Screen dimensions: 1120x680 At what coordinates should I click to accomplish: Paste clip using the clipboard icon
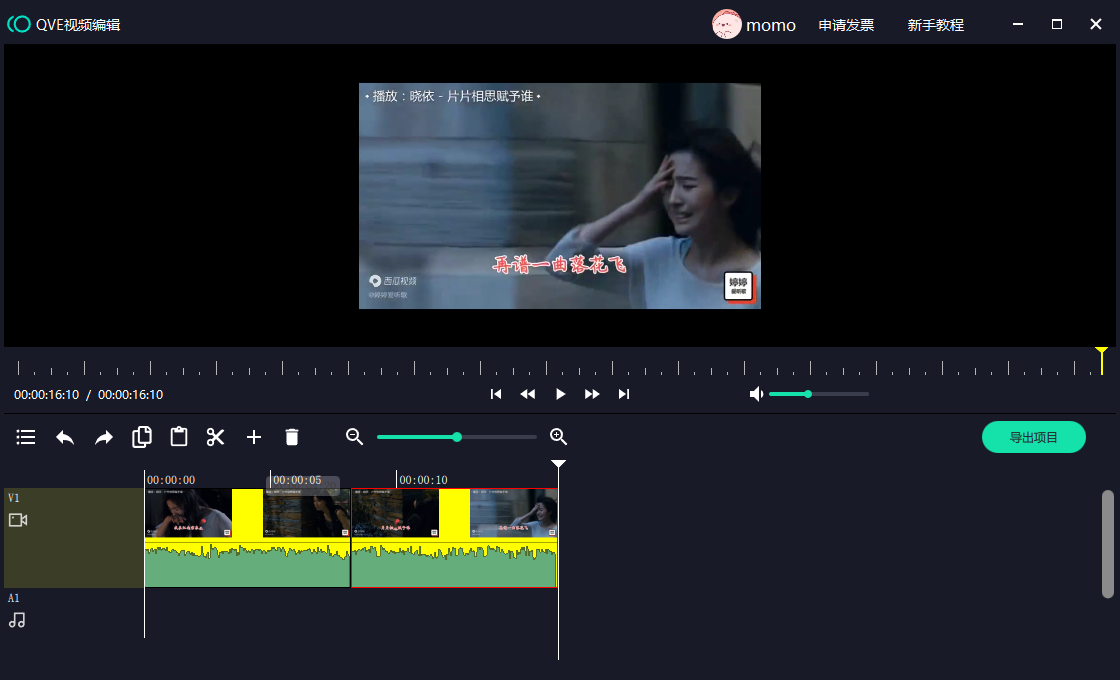coord(179,437)
